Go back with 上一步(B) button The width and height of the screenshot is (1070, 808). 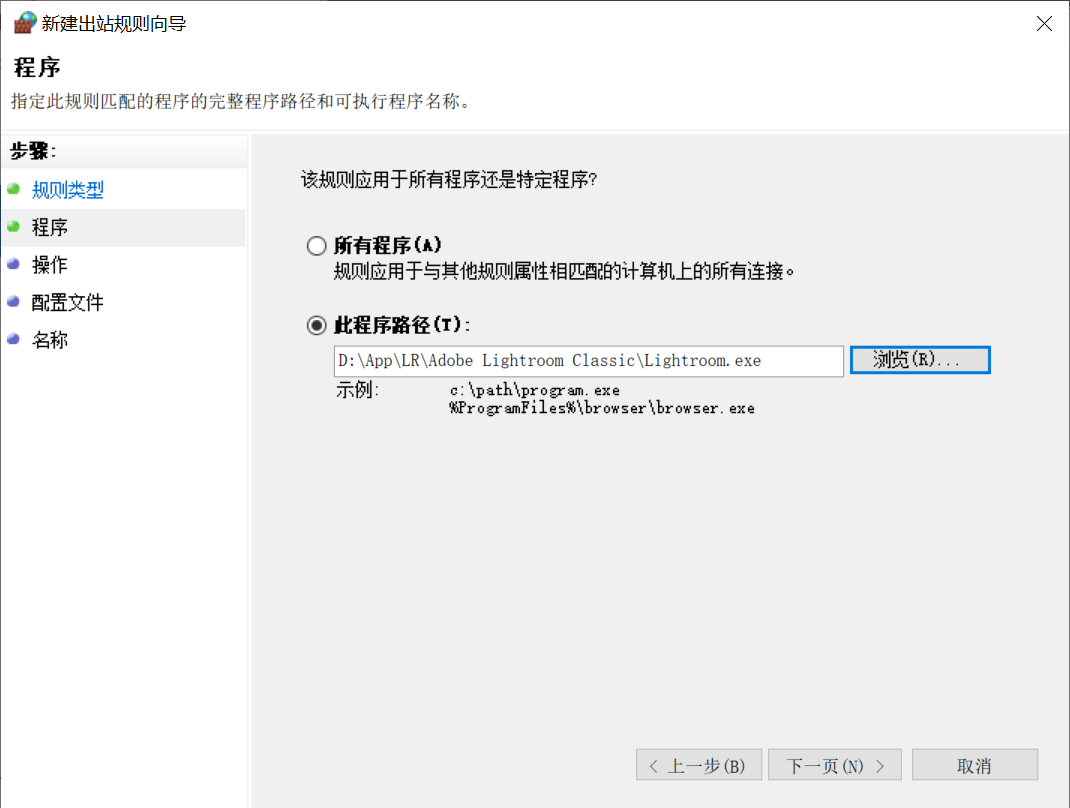pyautogui.click(x=699, y=765)
